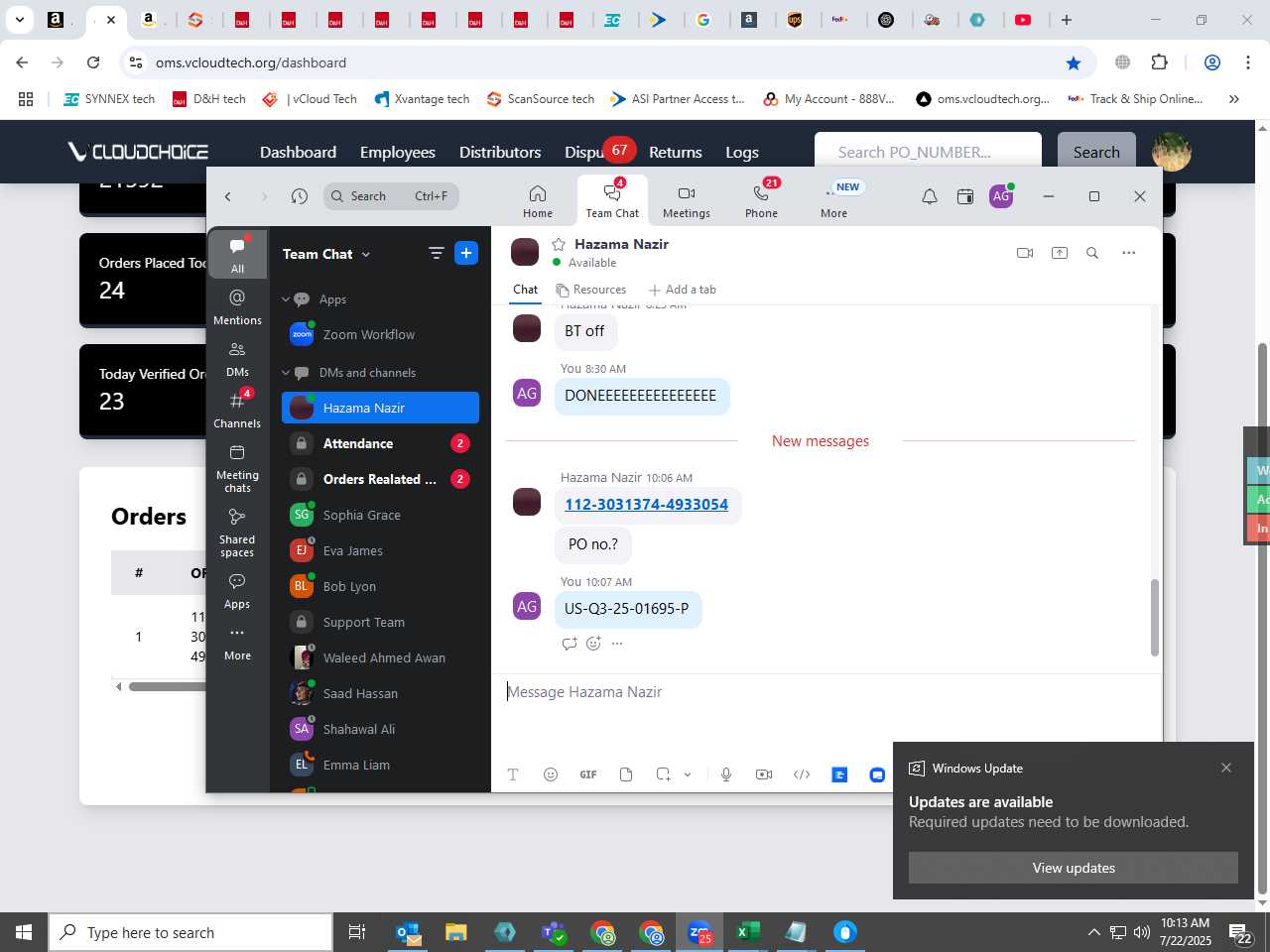Image resolution: width=1270 pixels, height=952 pixels.
Task: Open Distributors in CloudChoice navbar
Action: [x=500, y=152]
